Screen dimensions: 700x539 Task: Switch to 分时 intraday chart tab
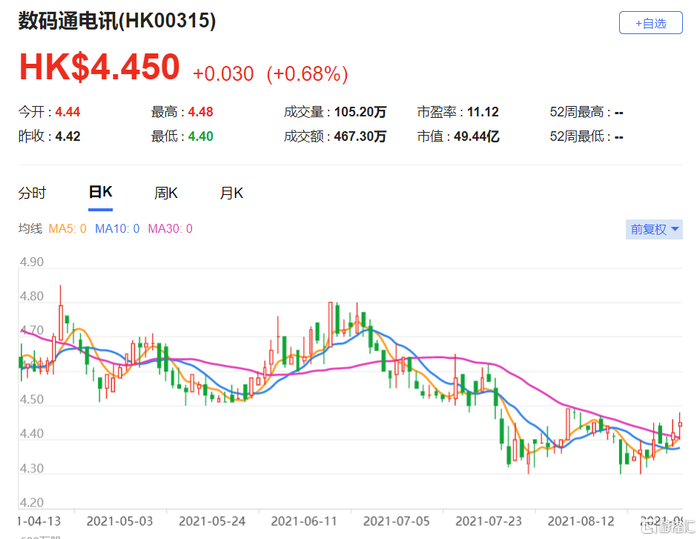click(32, 193)
